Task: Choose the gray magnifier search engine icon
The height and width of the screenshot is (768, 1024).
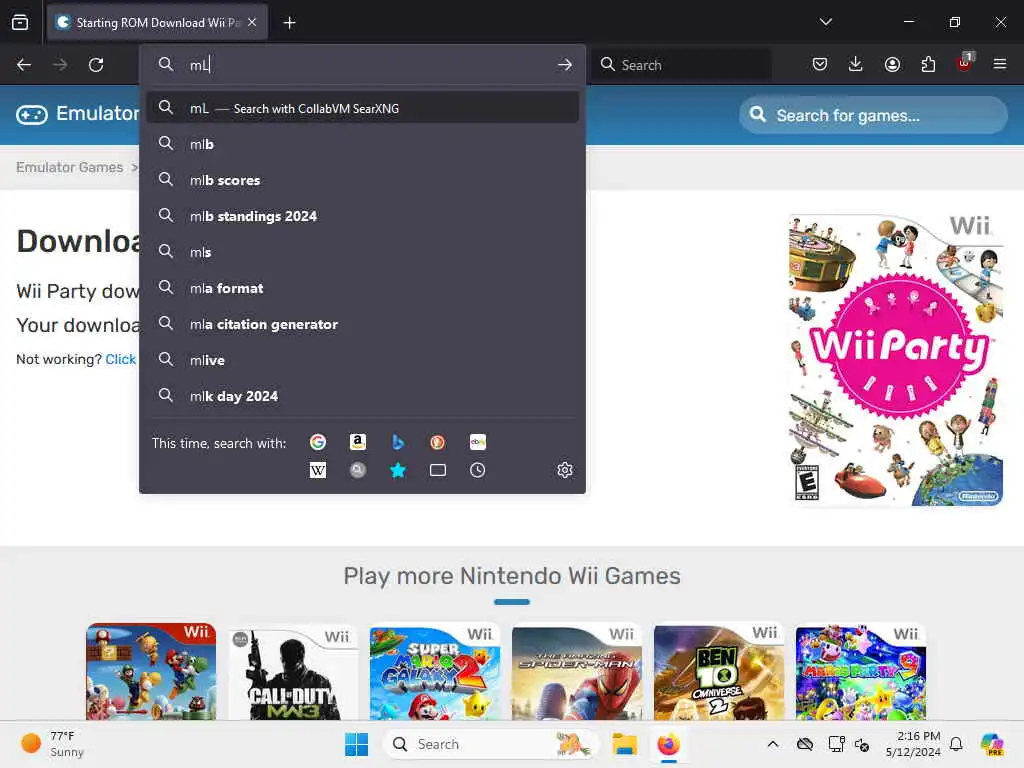Action: pyautogui.click(x=357, y=470)
